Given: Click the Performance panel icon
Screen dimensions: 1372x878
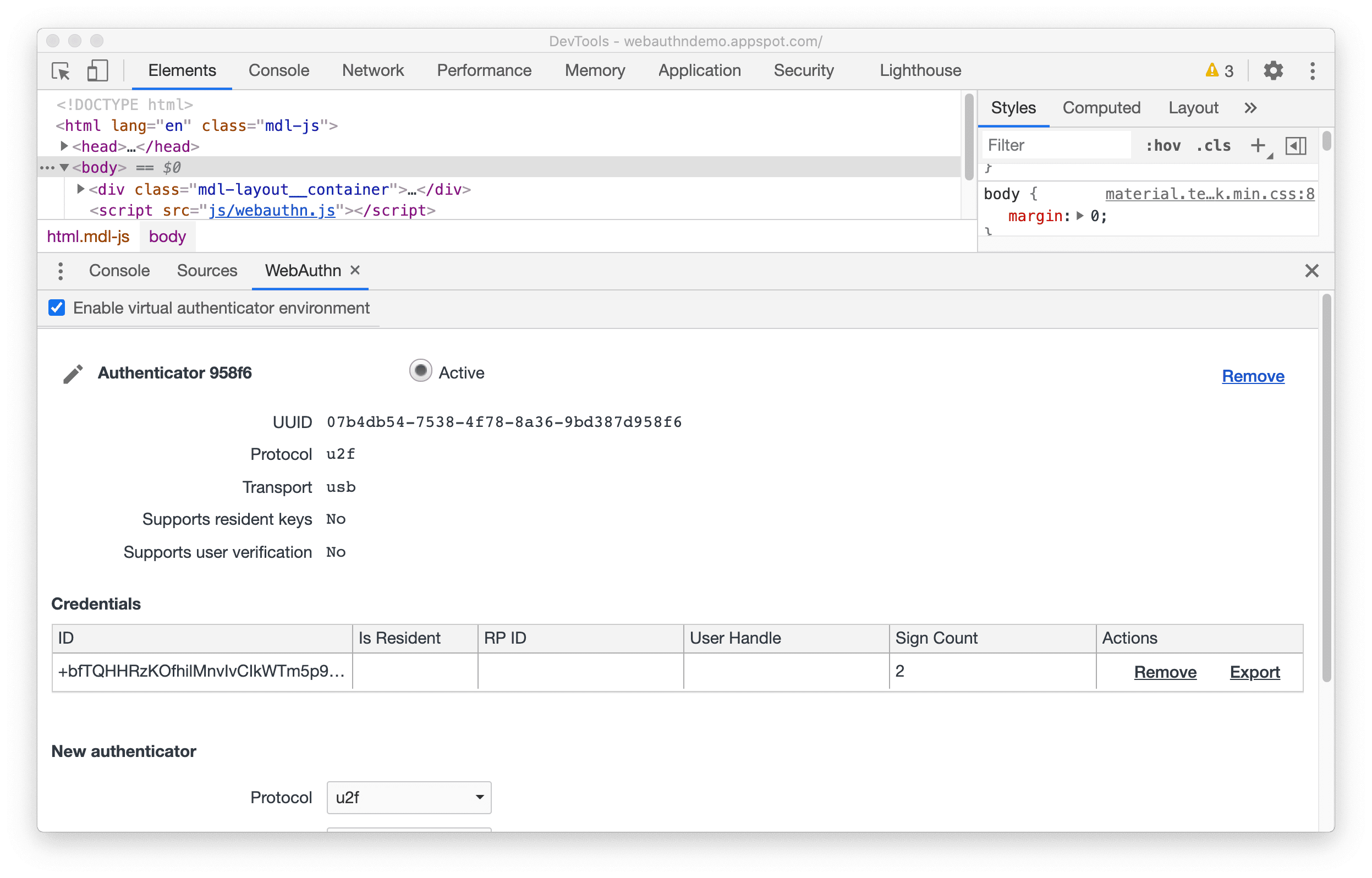Looking at the screenshot, I should coord(485,70).
